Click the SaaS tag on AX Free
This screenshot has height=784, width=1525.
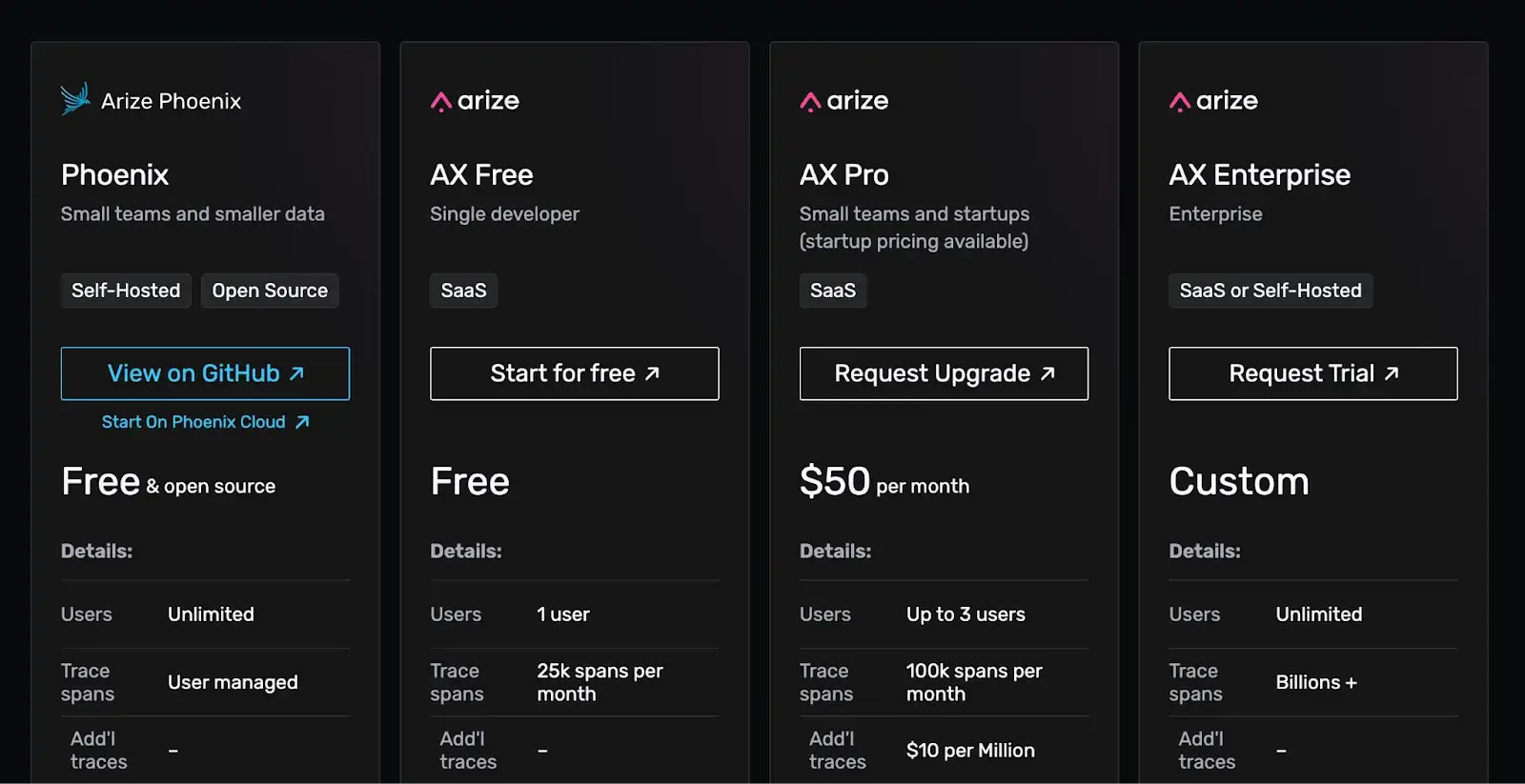click(x=463, y=291)
